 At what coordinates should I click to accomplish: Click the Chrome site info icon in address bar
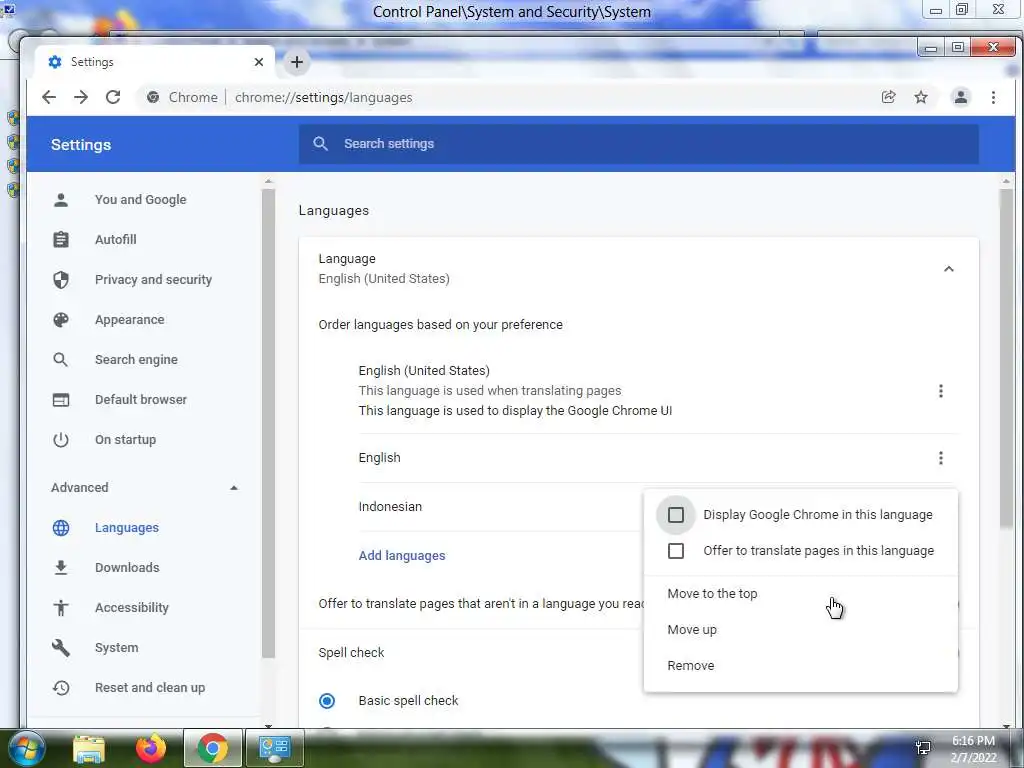point(153,97)
